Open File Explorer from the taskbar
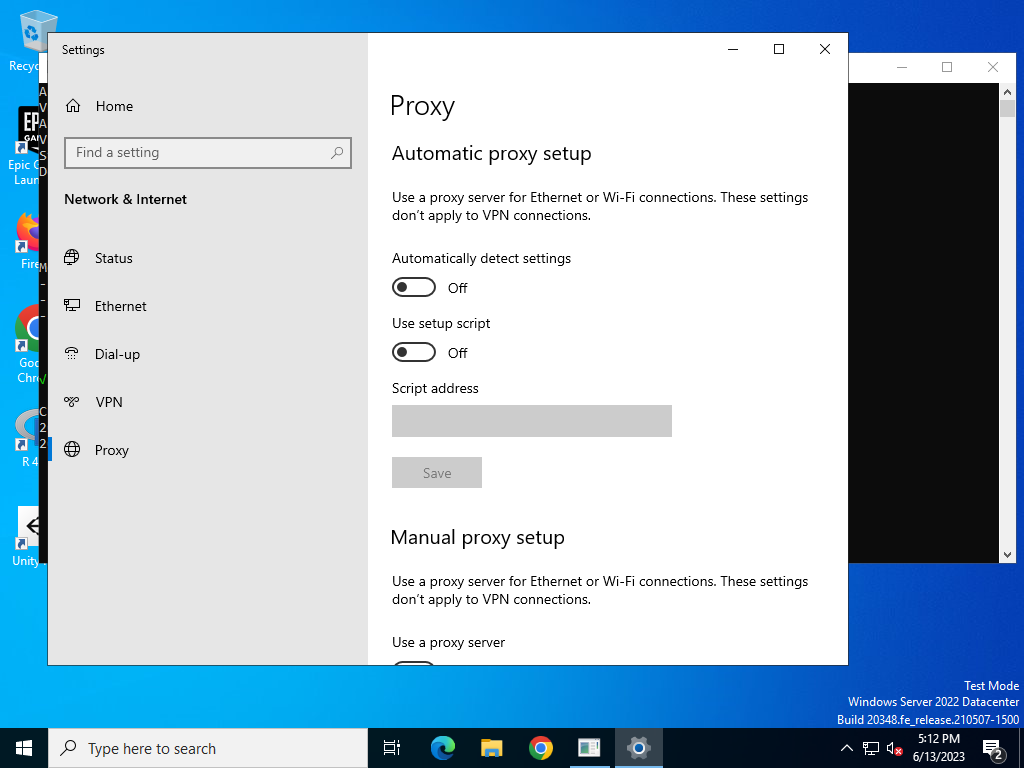Viewport: 1024px width, 768px height. pos(492,748)
